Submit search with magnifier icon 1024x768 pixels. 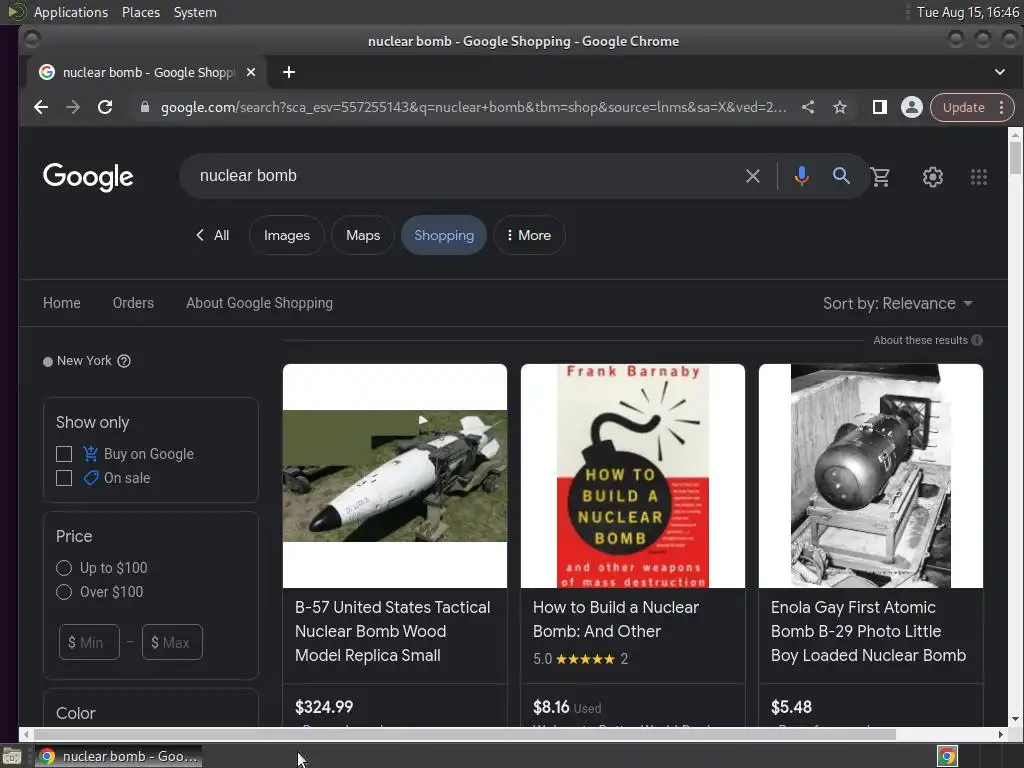[x=841, y=176]
